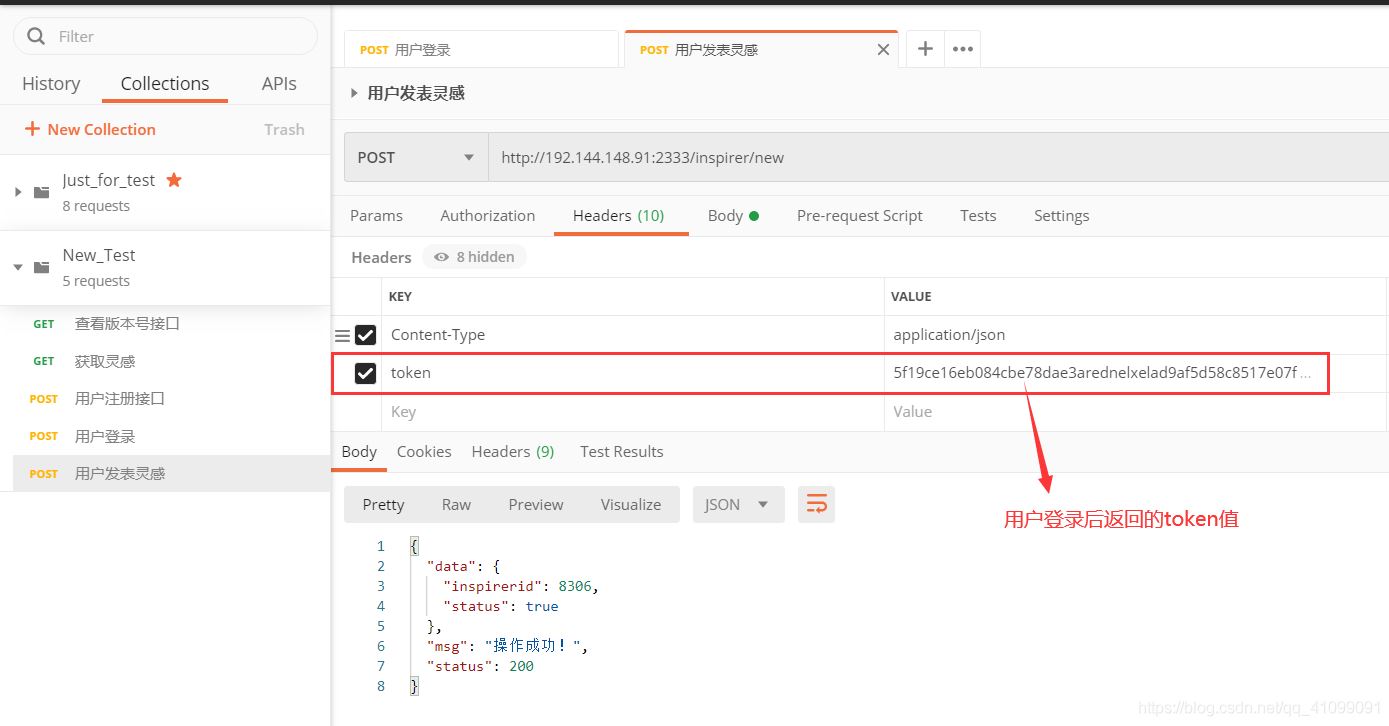Select the 用户发表灵感 request in sidebar
Screen dimensions: 1389x726
171,474
